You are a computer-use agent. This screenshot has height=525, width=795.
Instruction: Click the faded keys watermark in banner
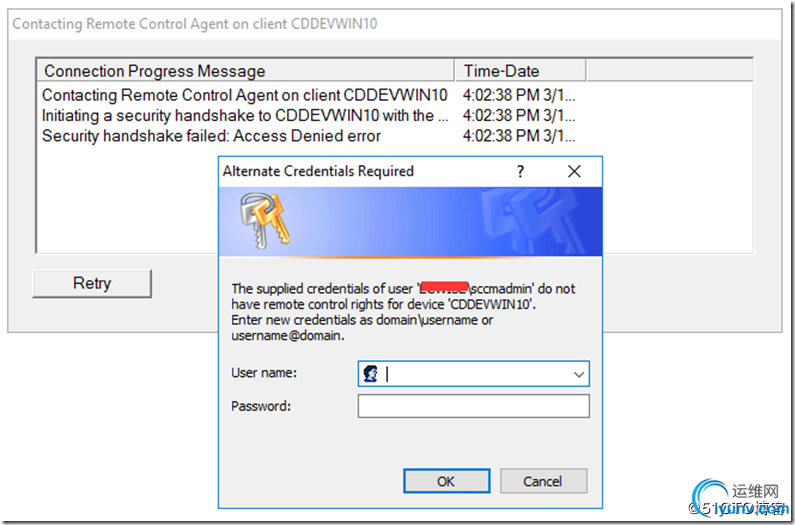532,223
